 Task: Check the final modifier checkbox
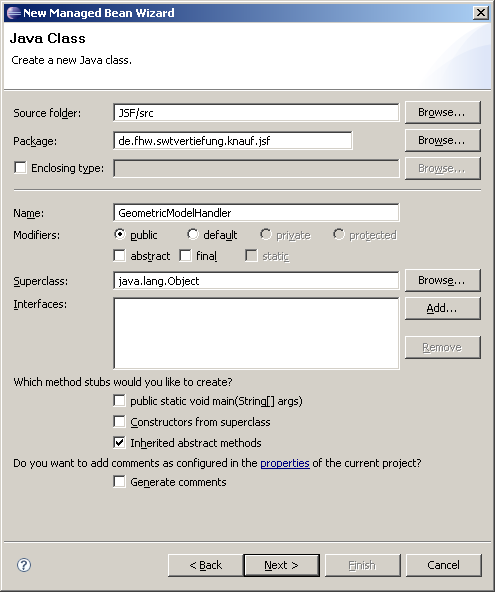point(185,256)
